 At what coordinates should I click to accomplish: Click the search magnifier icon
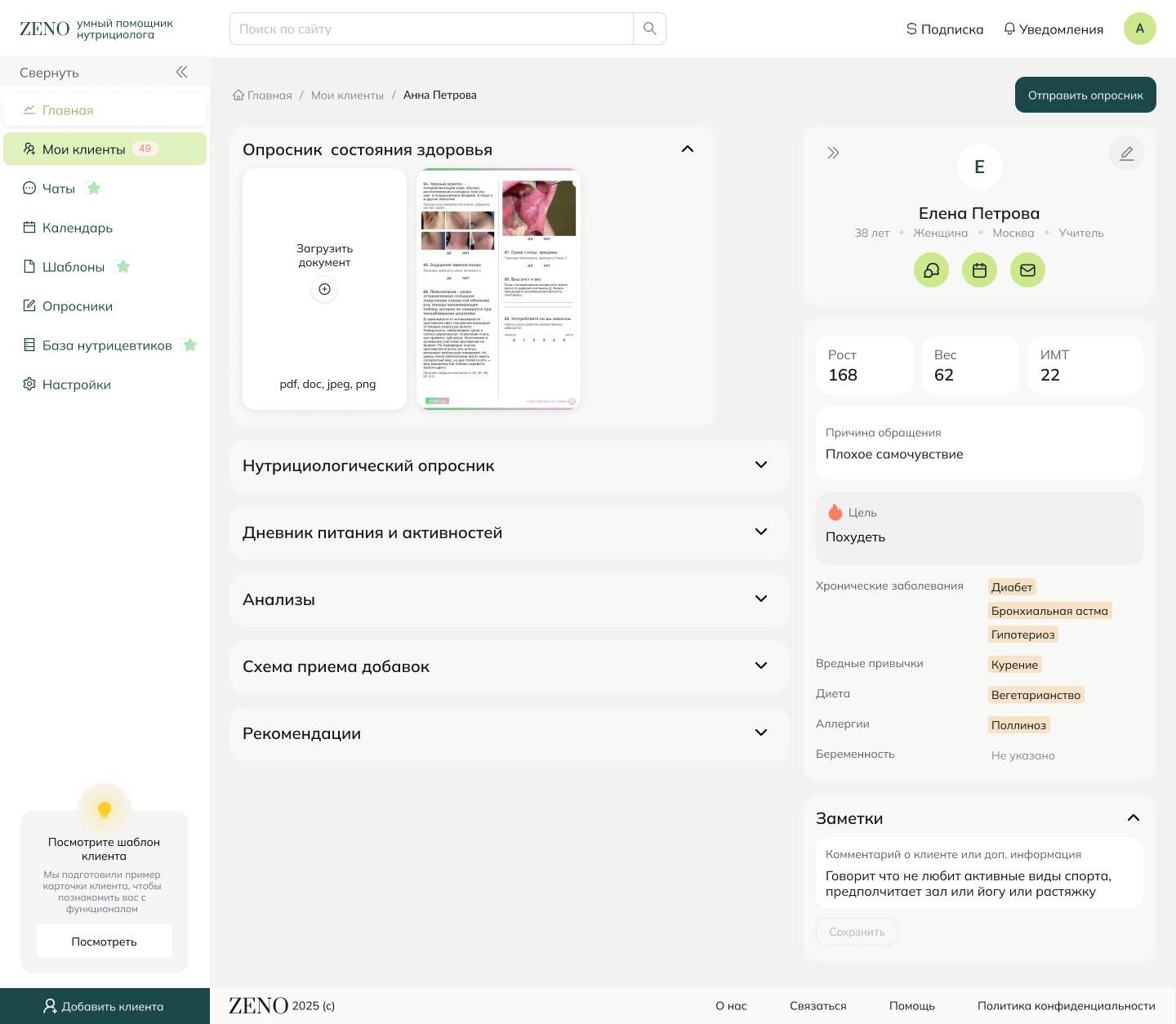pos(650,29)
